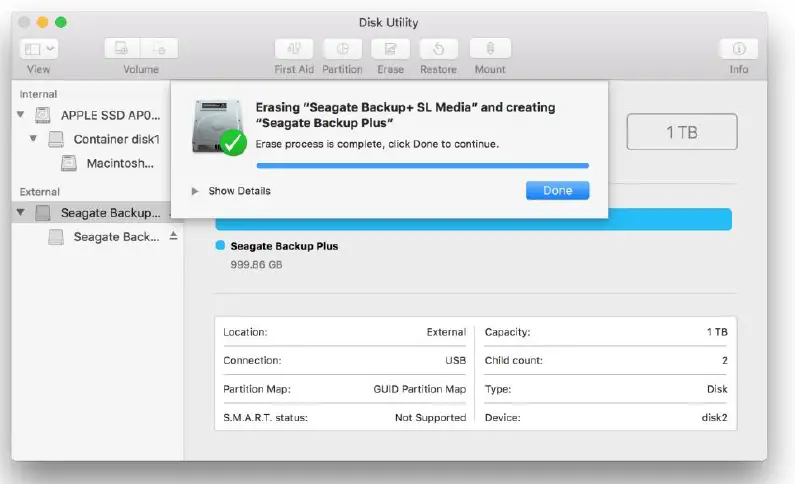Click the disk2 device value
This screenshot has height=484, width=795.
(x=714, y=418)
